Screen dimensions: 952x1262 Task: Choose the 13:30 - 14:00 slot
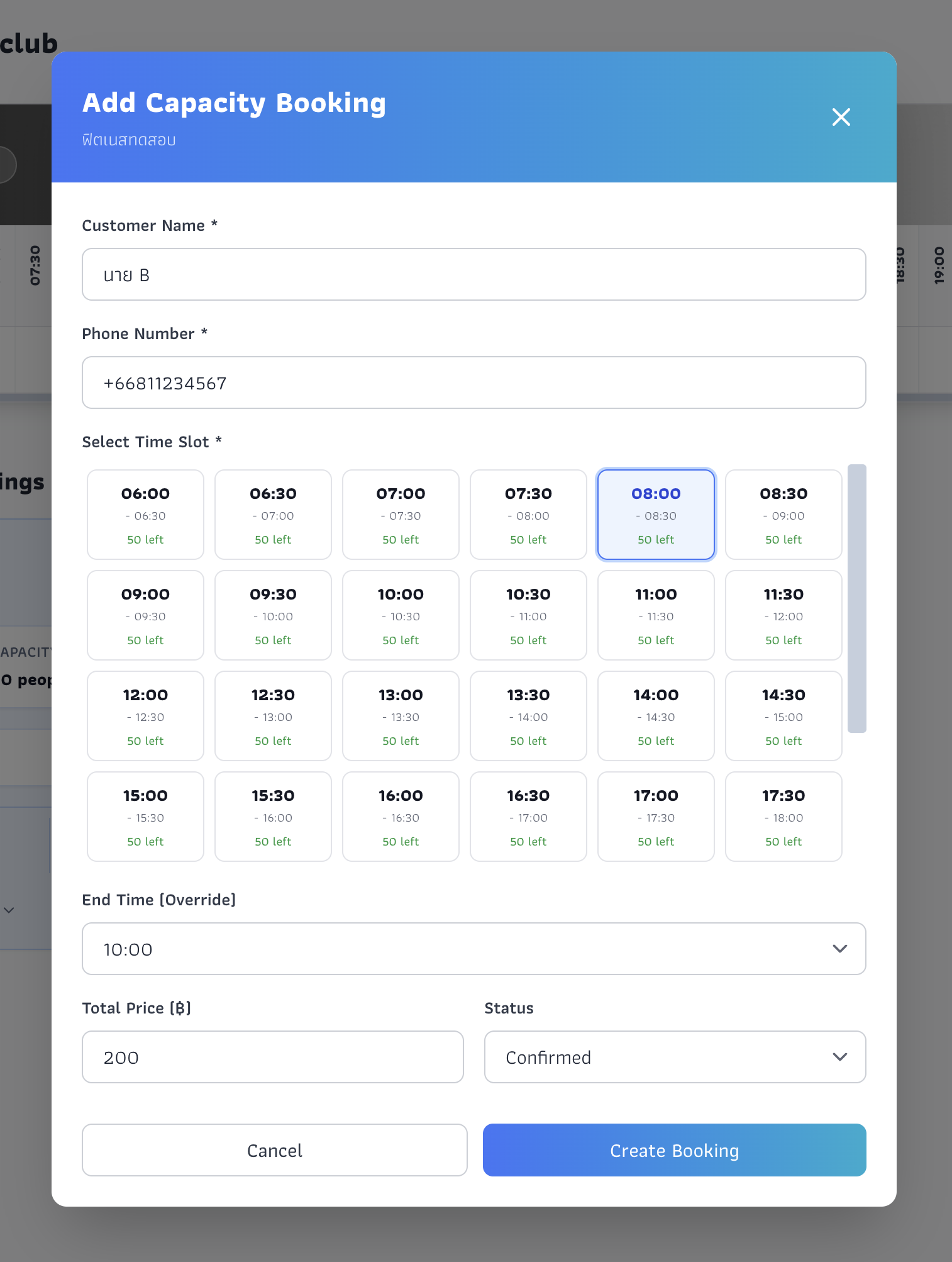[x=528, y=716]
